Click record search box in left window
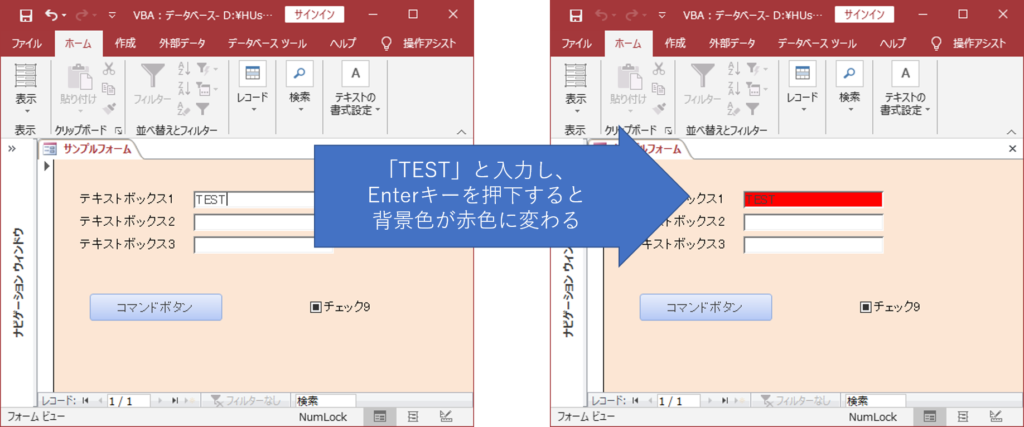The width and height of the screenshot is (1024, 427). 325,401
